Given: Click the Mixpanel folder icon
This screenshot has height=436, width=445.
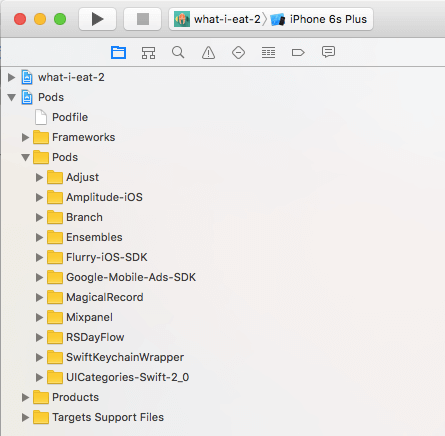Looking at the screenshot, I should (55, 317).
